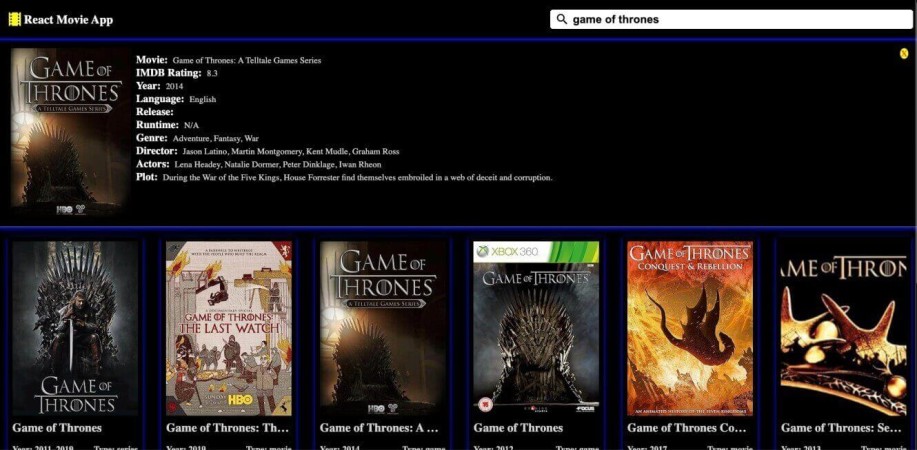This screenshot has height=450, width=917.
Task: Click the 'Game of Thrones Co...' card title
Action: (x=687, y=428)
